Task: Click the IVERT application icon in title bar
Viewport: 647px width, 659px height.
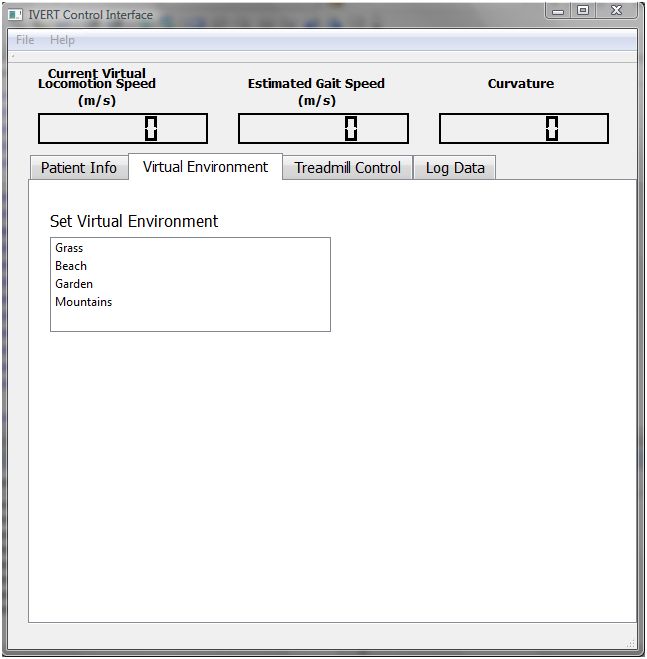Action: click(x=15, y=15)
